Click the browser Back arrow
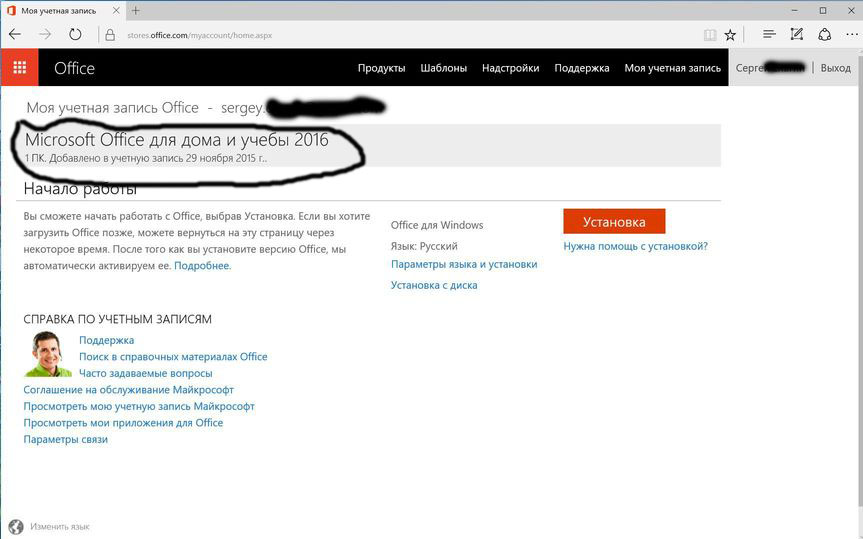The height and width of the screenshot is (539, 863). tap(15, 34)
